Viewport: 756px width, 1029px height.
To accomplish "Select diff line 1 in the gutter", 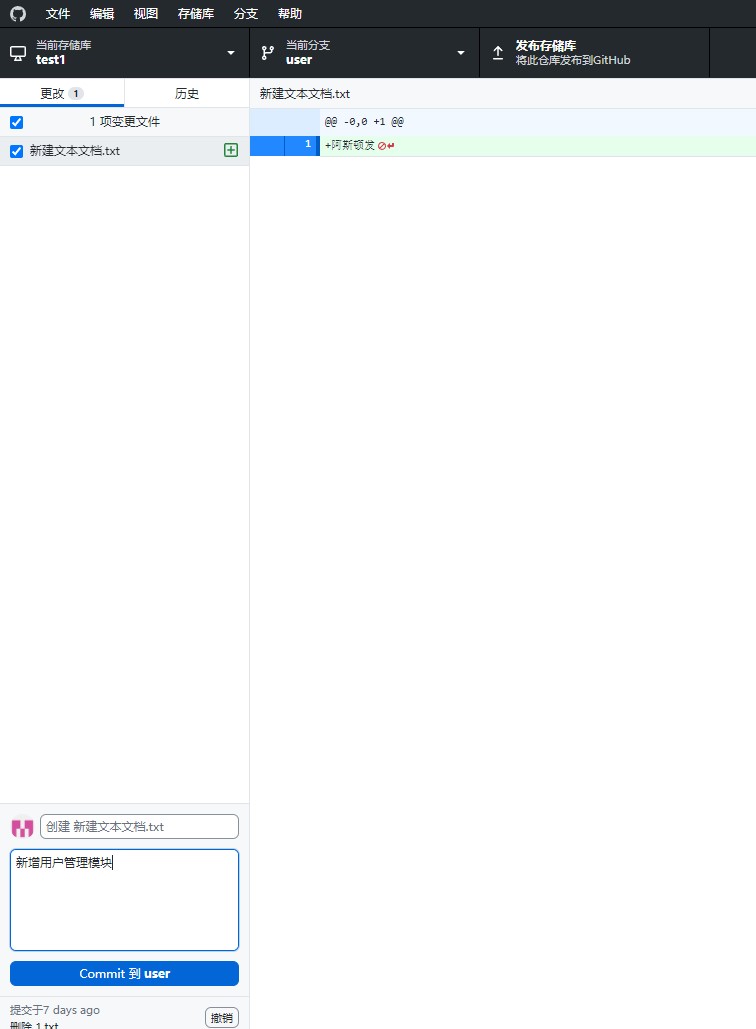I will 284,146.
